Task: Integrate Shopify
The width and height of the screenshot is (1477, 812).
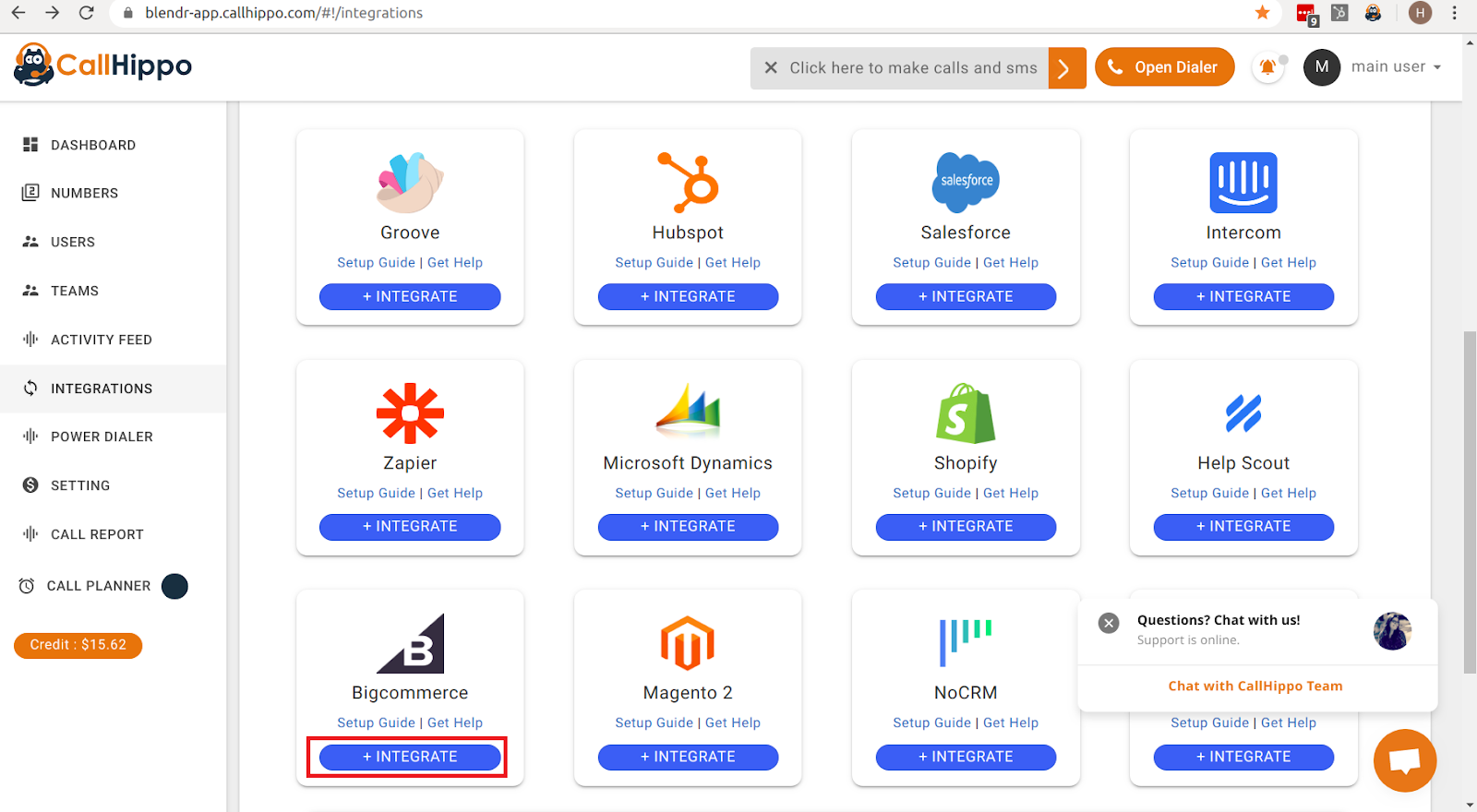Action: [x=966, y=527]
